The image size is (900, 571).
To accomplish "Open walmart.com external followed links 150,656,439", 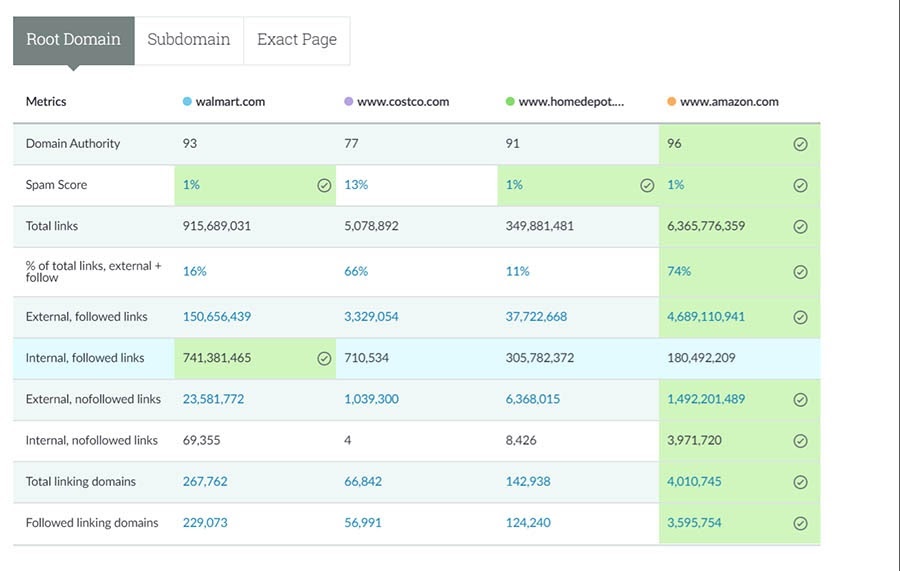I will tap(217, 317).
